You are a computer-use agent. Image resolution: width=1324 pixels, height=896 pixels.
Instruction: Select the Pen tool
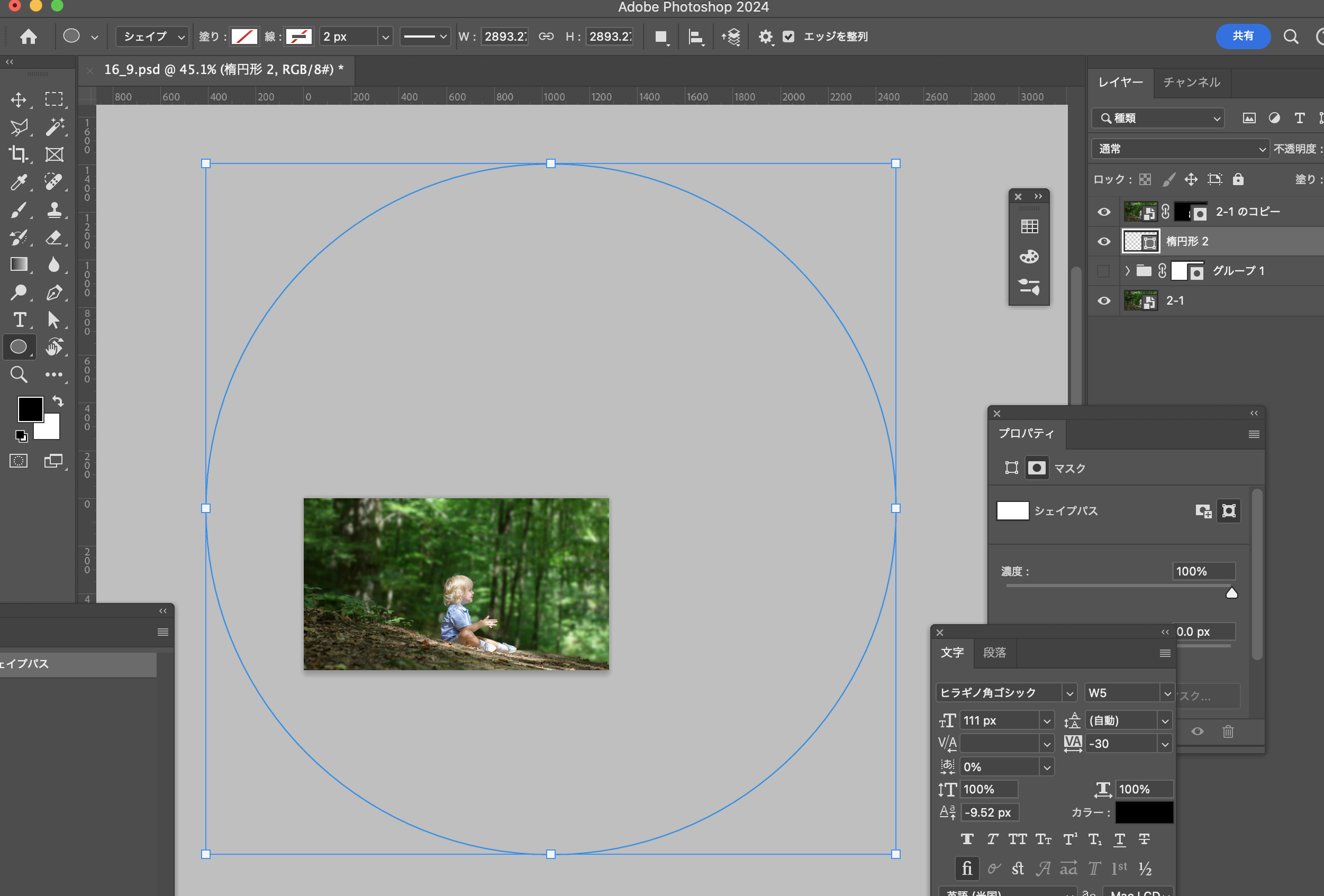[54, 292]
